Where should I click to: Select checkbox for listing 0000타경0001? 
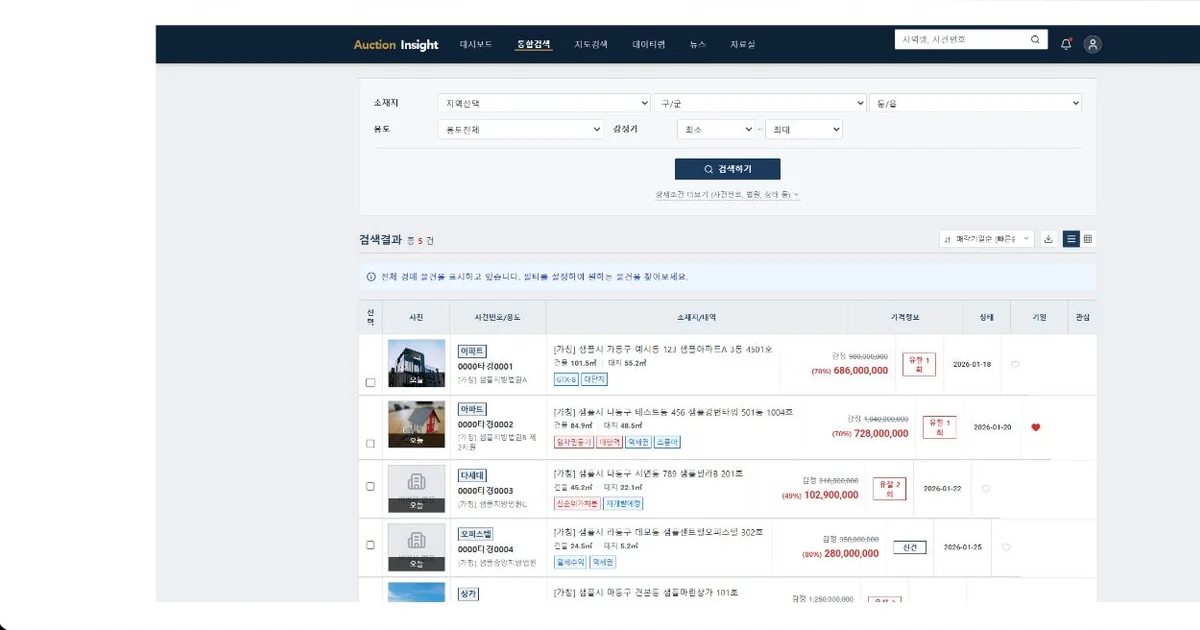pyautogui.click(x=370, y=383)
